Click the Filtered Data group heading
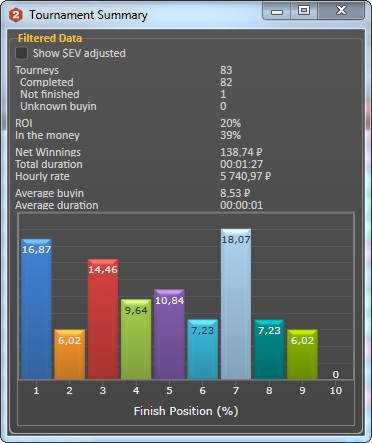 pos(50,38)
